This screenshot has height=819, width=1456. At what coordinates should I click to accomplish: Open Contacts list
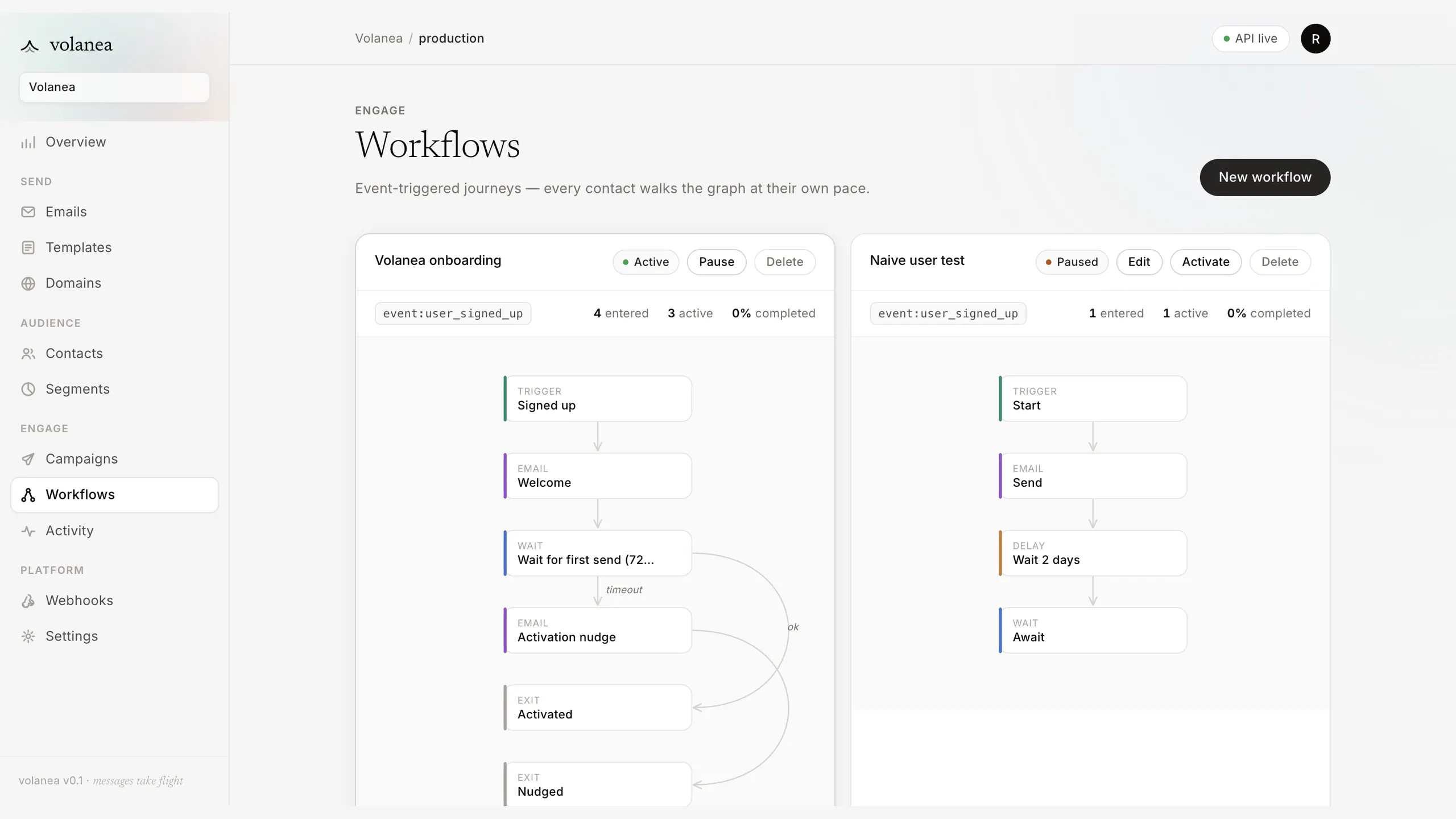tap(114, 354)
